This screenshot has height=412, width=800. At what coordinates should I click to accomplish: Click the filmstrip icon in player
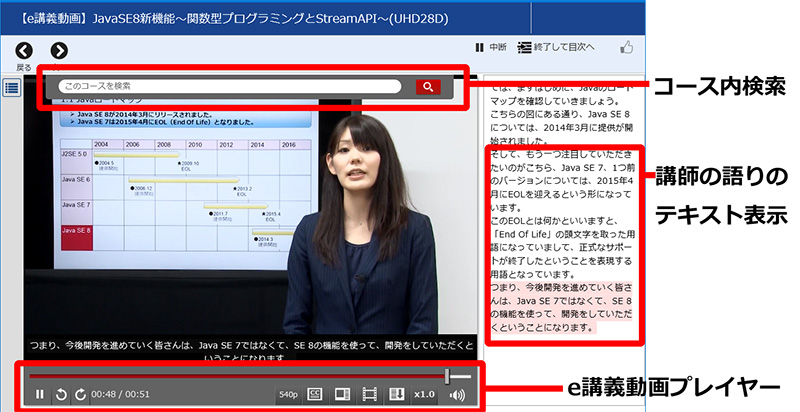point(368,394)
